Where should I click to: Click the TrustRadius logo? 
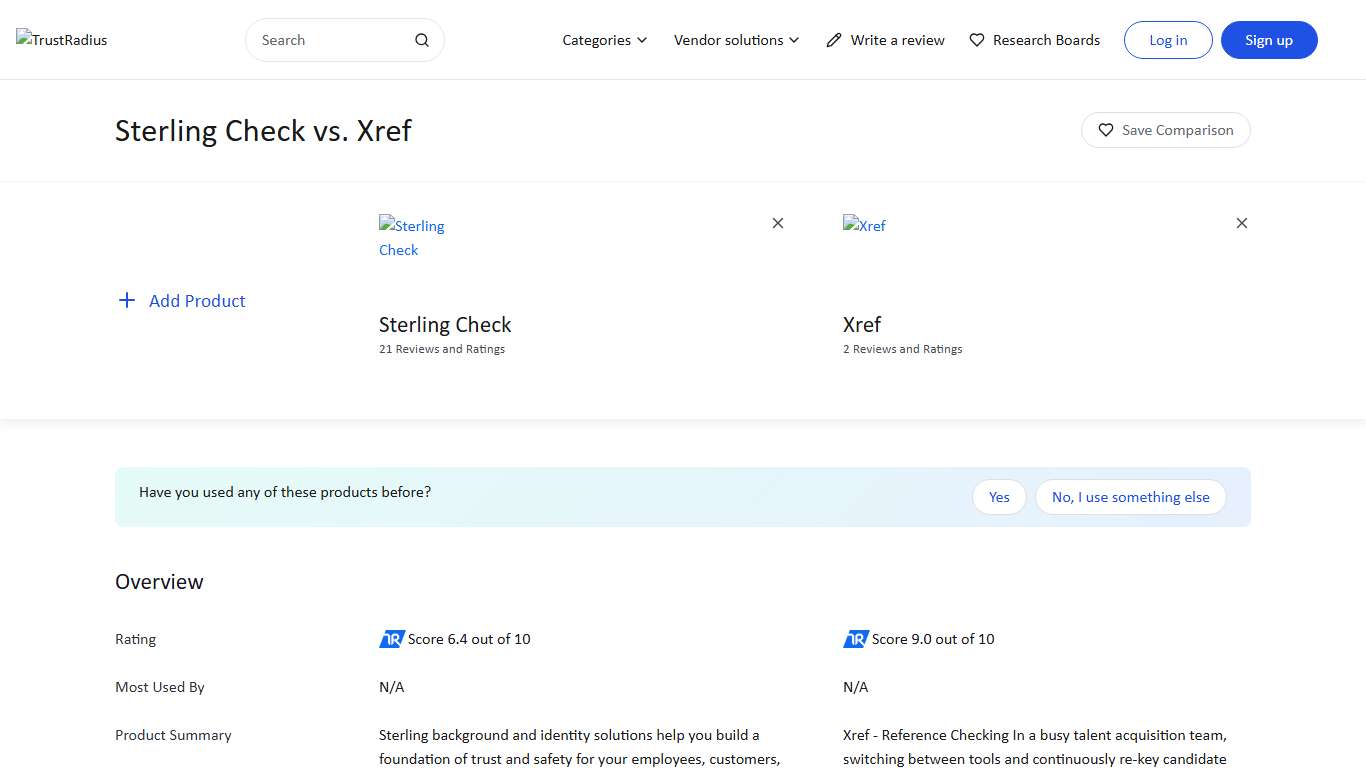point(62,40)
